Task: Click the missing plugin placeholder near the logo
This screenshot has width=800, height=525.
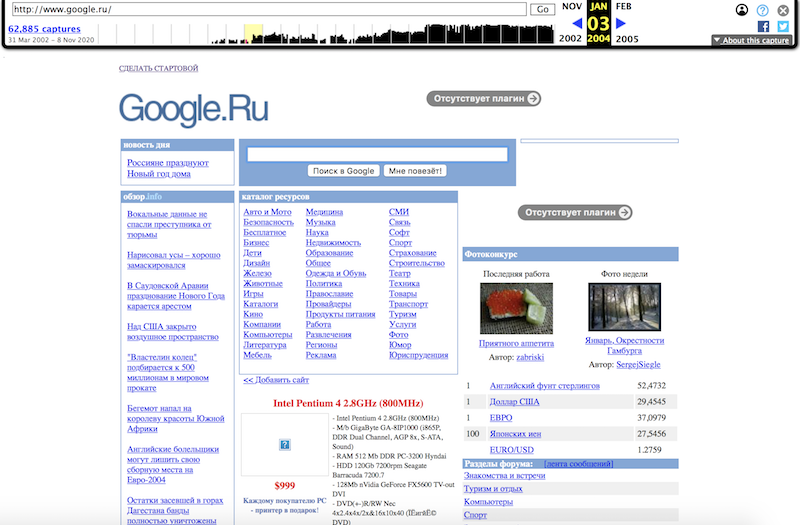Action: click(484, 98)
